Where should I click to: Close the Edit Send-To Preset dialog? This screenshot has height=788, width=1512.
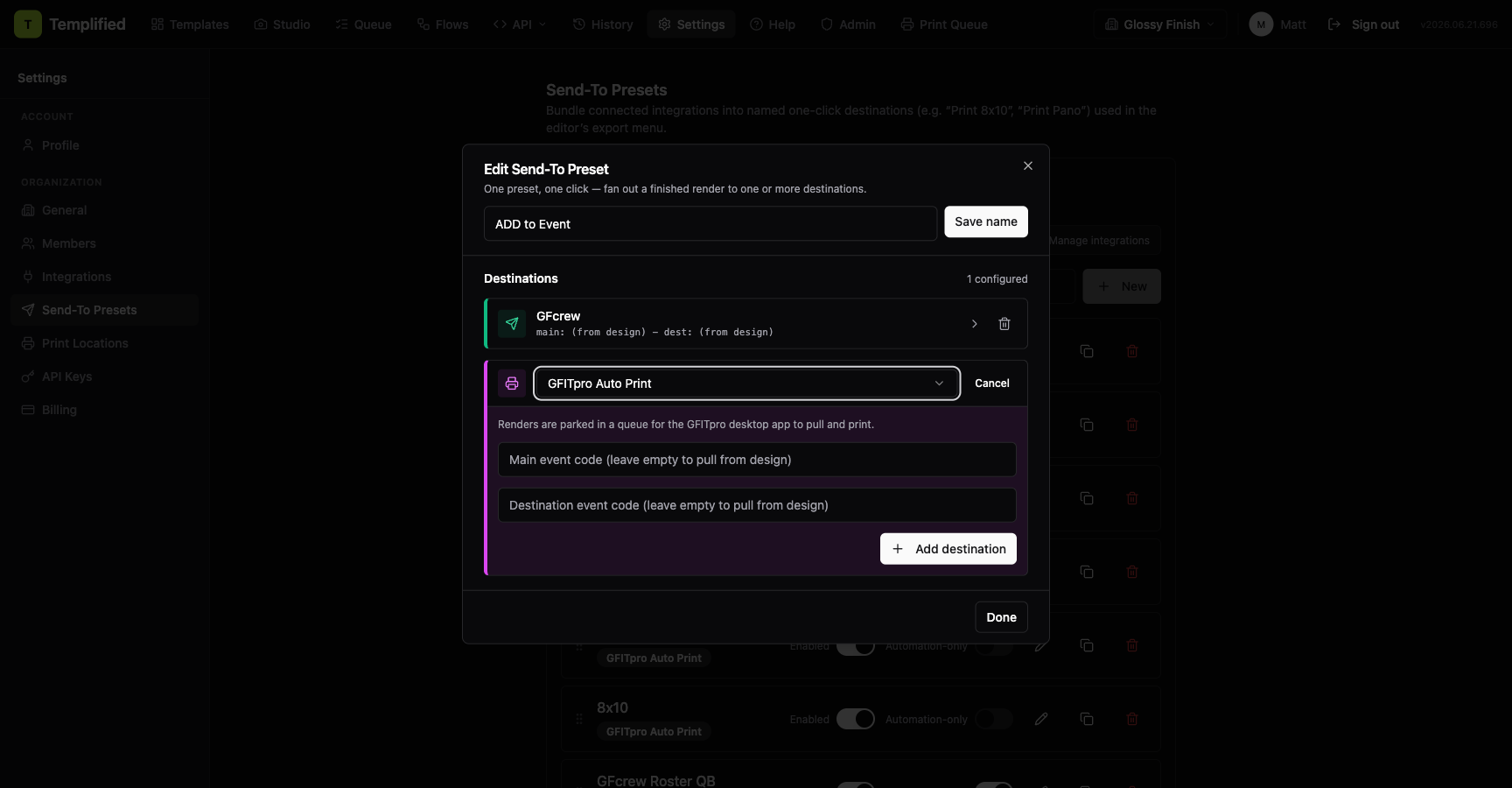[x=1028, y=166]
